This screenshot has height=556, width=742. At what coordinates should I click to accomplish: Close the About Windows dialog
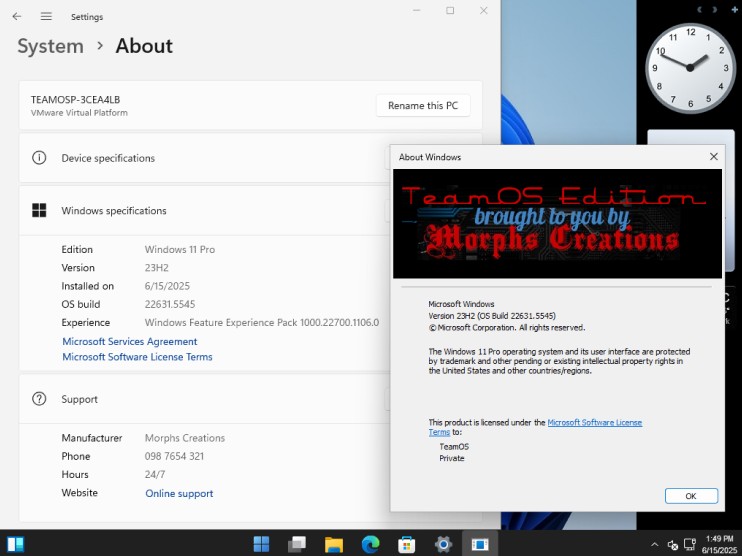714,157
